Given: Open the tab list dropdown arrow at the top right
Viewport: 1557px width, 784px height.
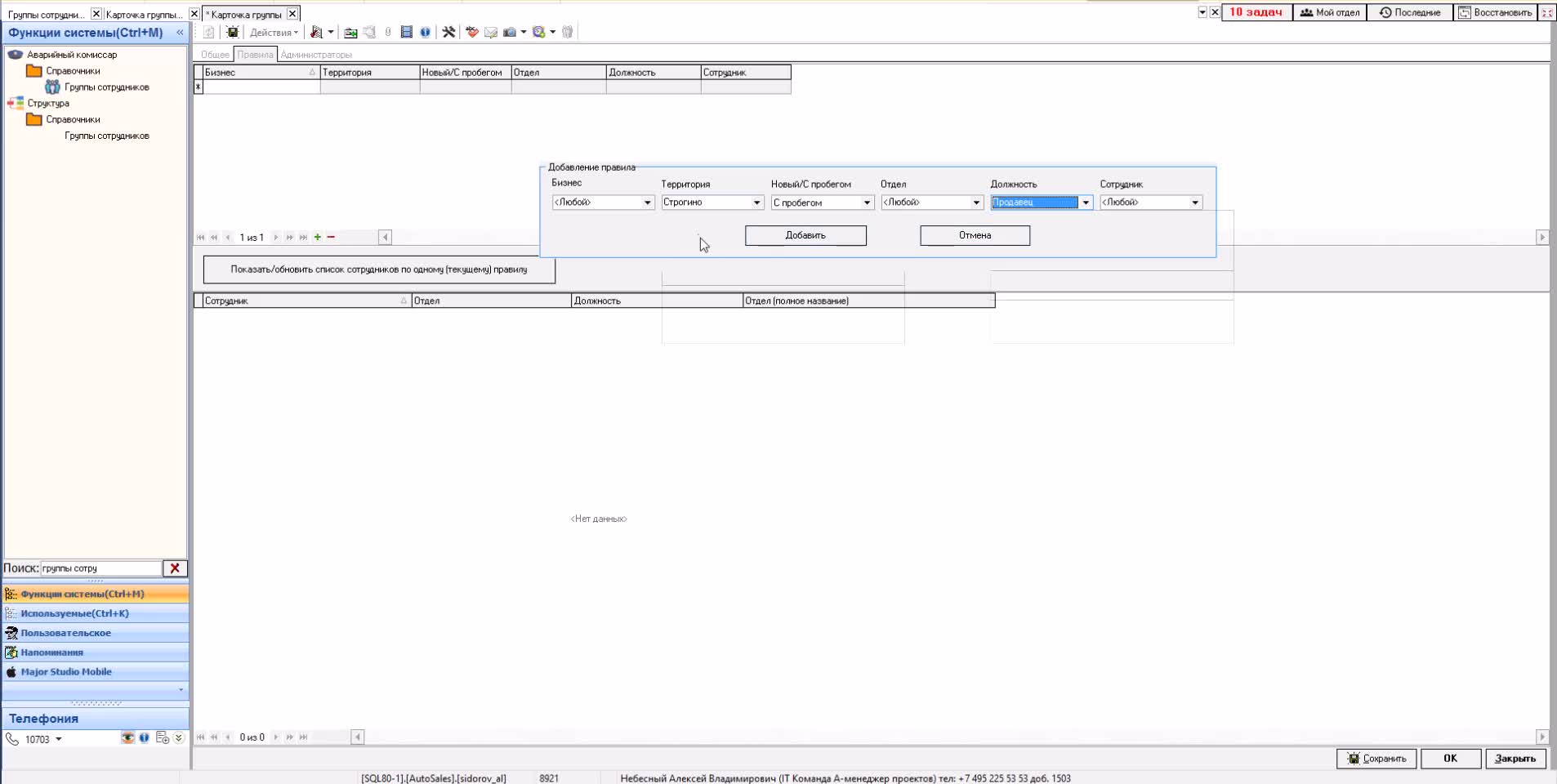Looking at the screenshot, I should pyautogui.click(x=1202, y=12).
